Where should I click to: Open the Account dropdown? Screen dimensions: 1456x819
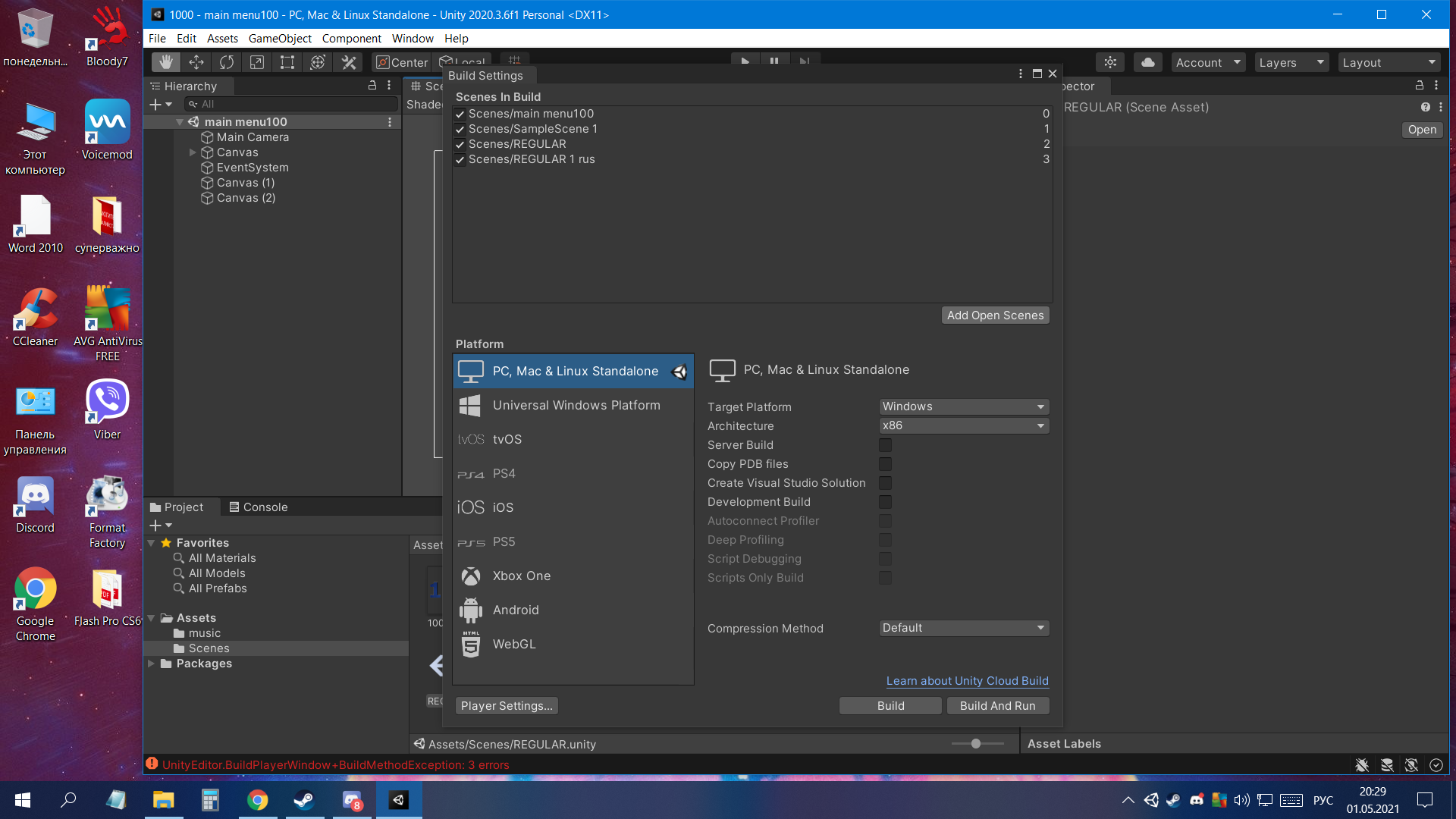point(1208,62)
